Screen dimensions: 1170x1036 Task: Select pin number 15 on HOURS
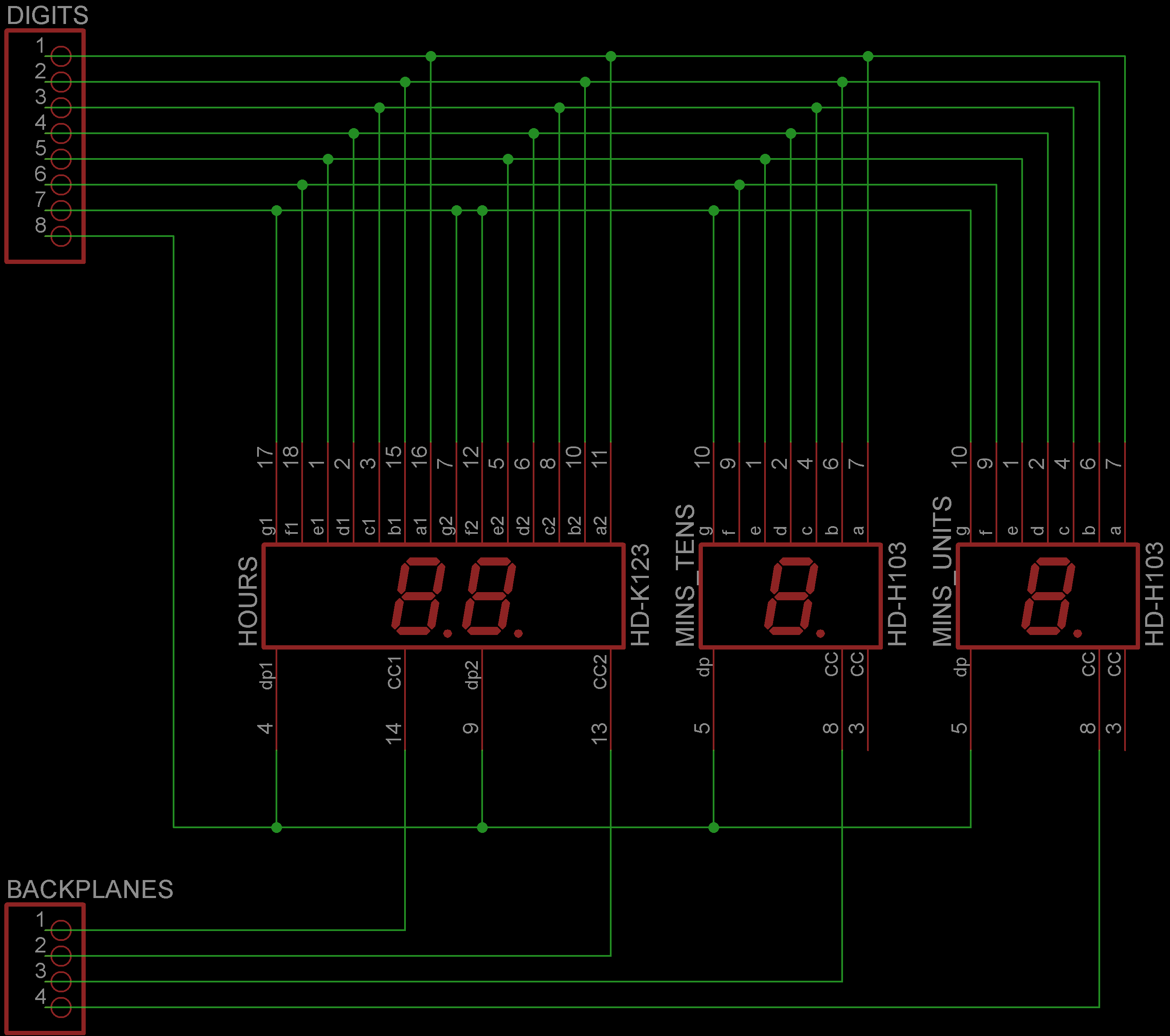[394, 457]
